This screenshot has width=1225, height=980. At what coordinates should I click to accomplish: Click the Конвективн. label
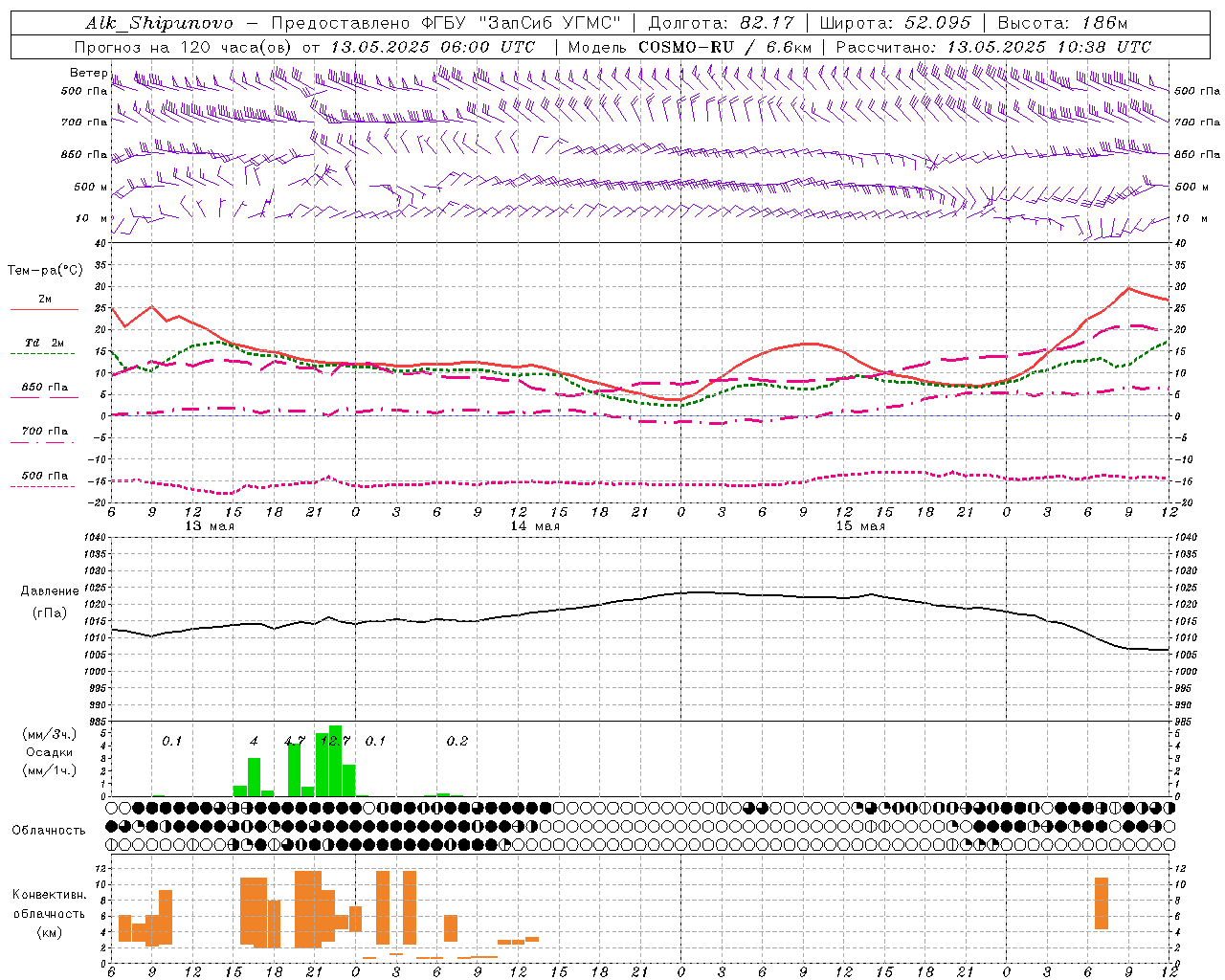pyautogui.click(x=50, y=895)
